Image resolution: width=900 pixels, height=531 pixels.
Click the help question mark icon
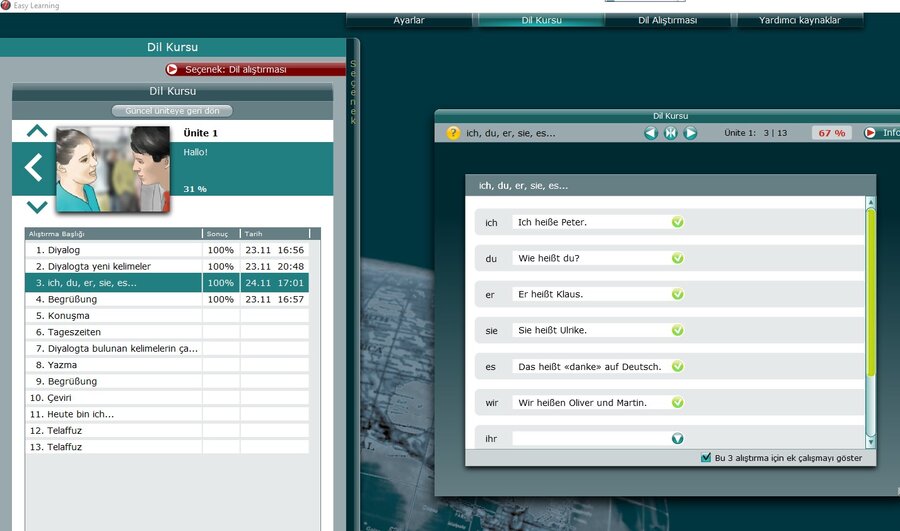[x=453, y=133]
